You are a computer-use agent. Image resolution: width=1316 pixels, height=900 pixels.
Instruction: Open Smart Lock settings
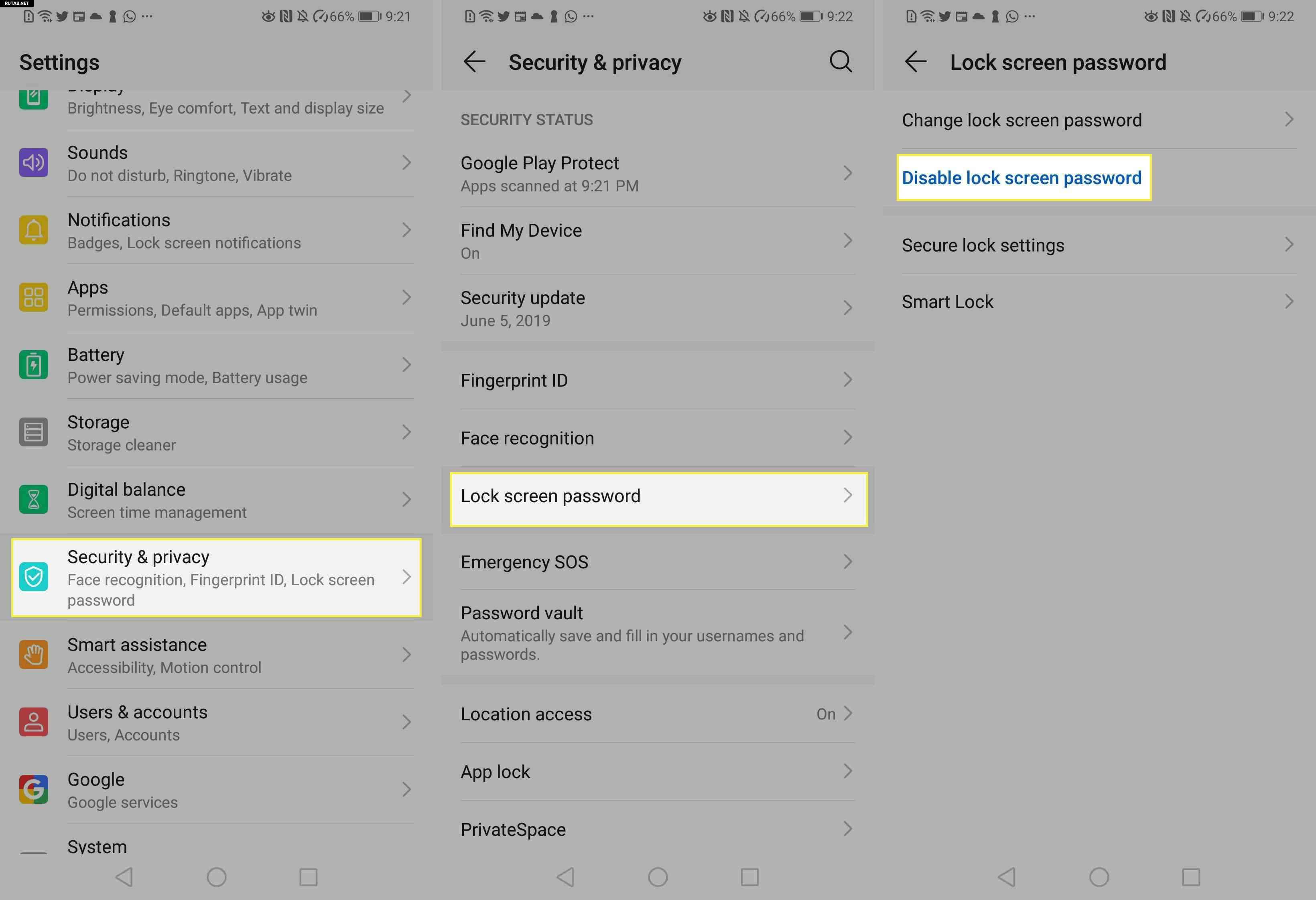(1097, 301)
